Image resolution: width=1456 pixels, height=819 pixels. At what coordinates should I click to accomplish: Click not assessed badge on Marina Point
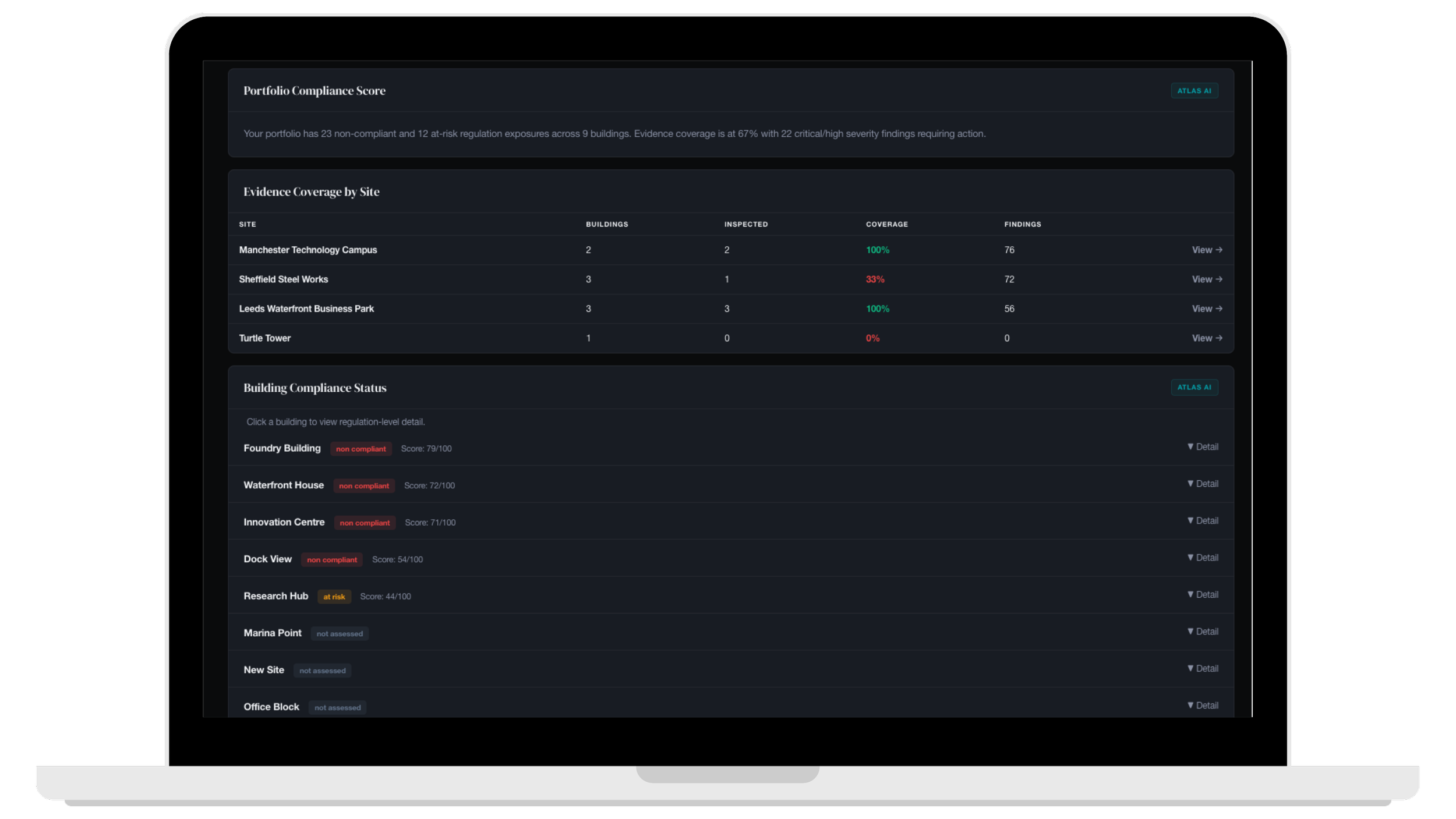pyautogui.click(x=339, y=633)
